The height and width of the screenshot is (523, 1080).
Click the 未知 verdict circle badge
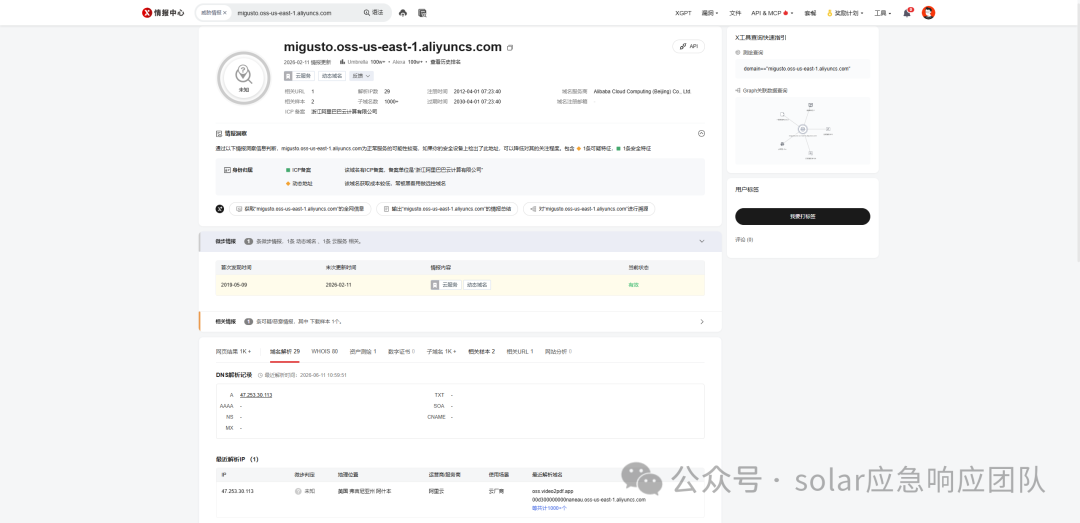[243, 78]
